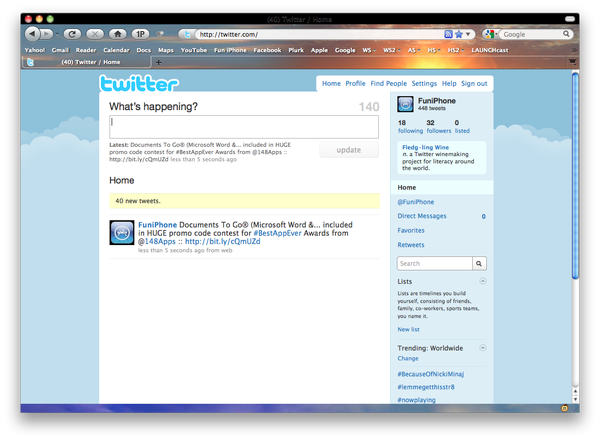The height and width of the screenshot is (441, 600).
Task: Open Help in the top nav
Action: 449,83
